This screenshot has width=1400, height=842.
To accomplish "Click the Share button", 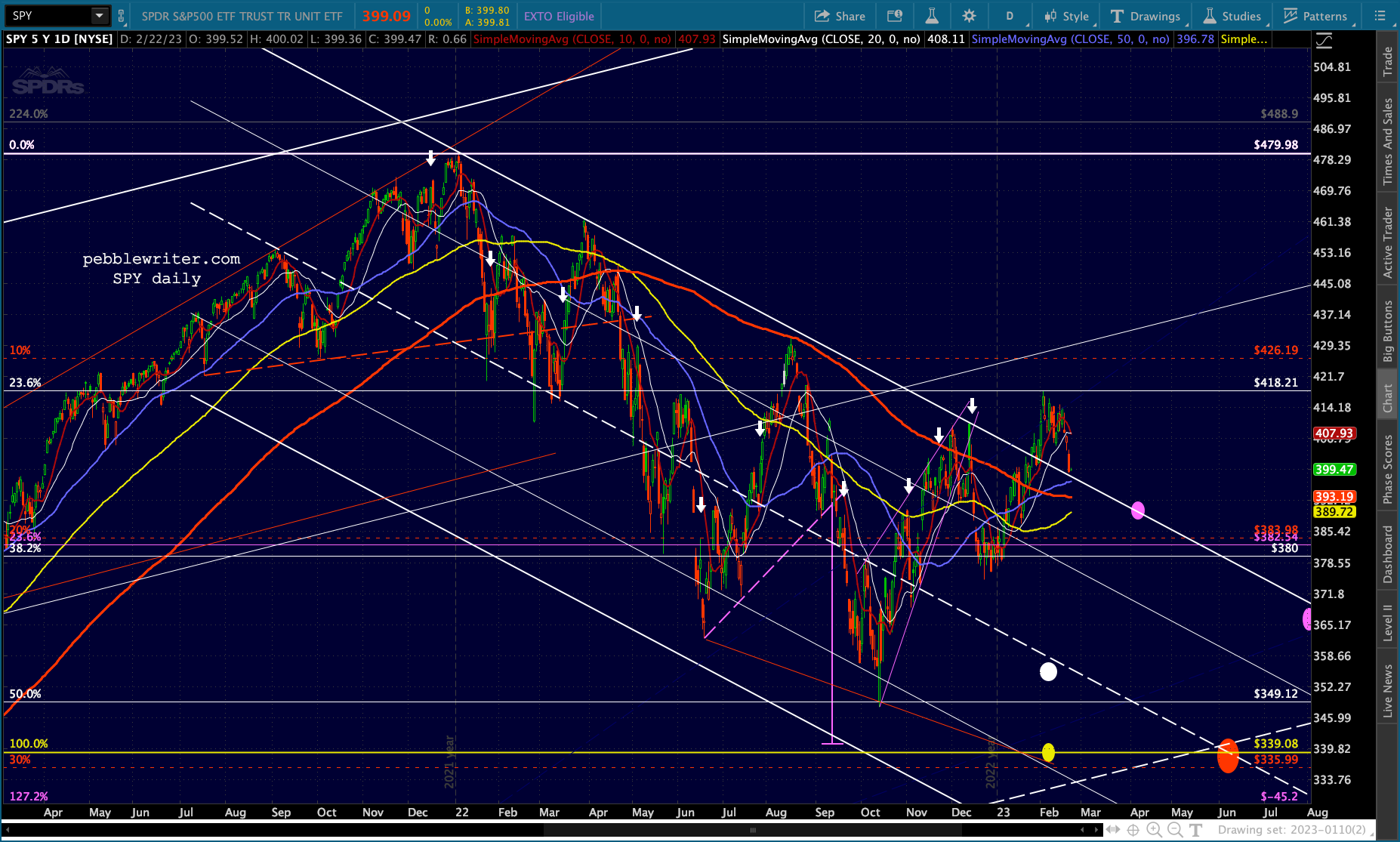I will tap(840, 16).
